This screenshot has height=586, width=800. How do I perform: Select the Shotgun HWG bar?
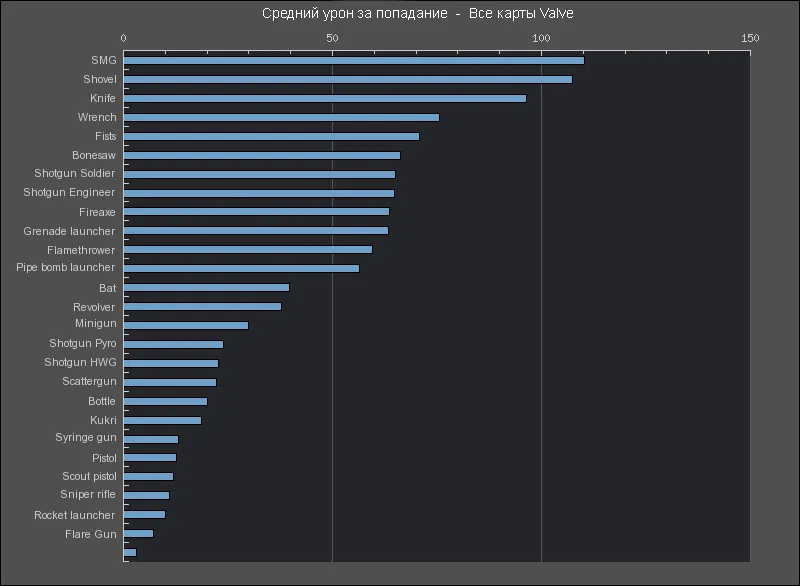pyautogui.click(x=170, y=363)
